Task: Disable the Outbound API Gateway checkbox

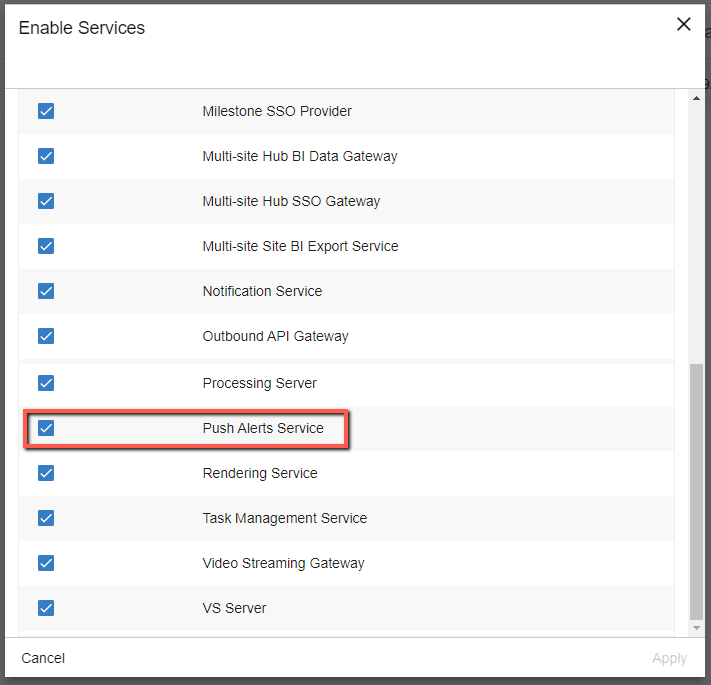Action: [46, 336]
